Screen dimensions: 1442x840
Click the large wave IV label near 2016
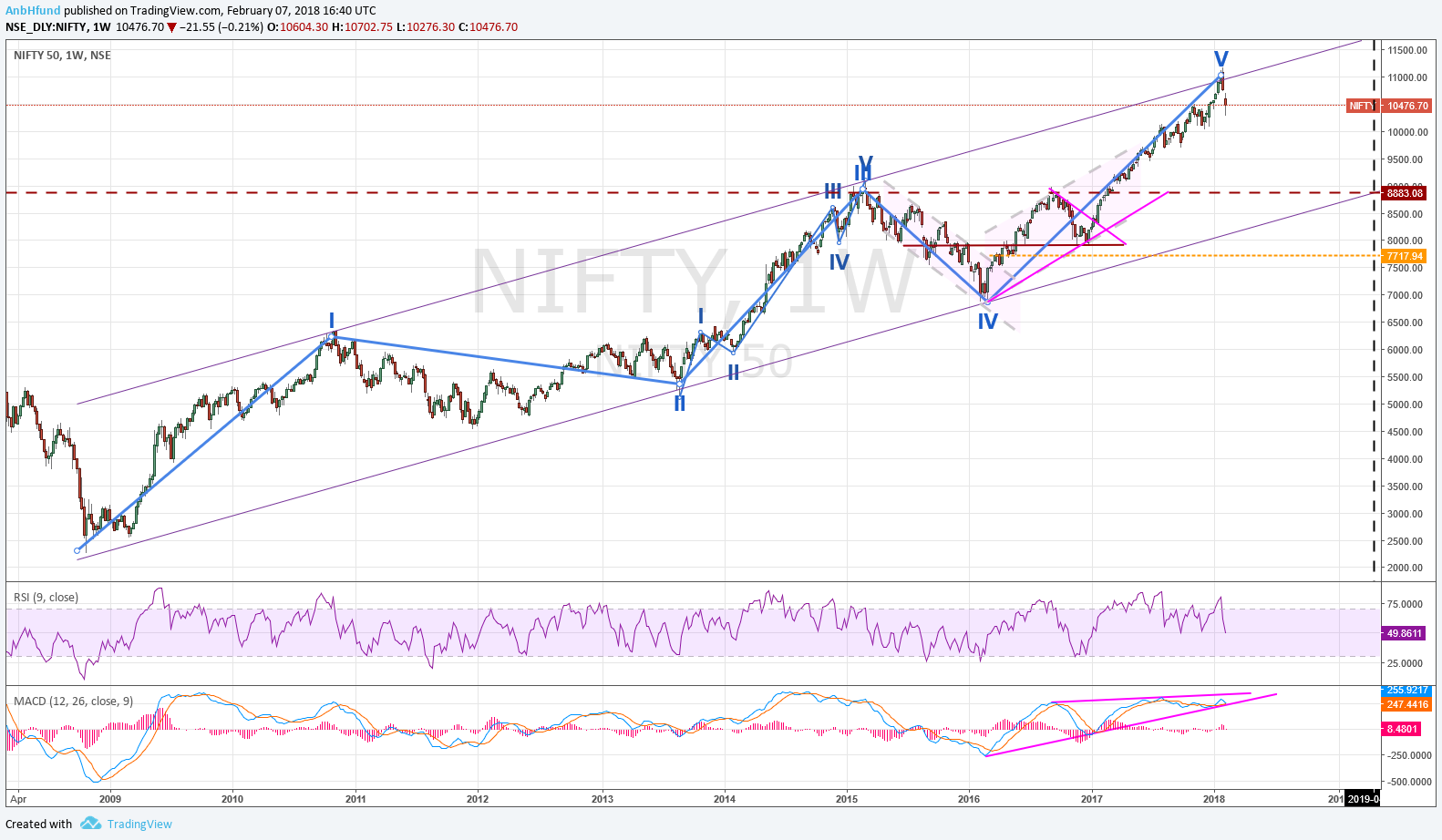tap(987, 322)
